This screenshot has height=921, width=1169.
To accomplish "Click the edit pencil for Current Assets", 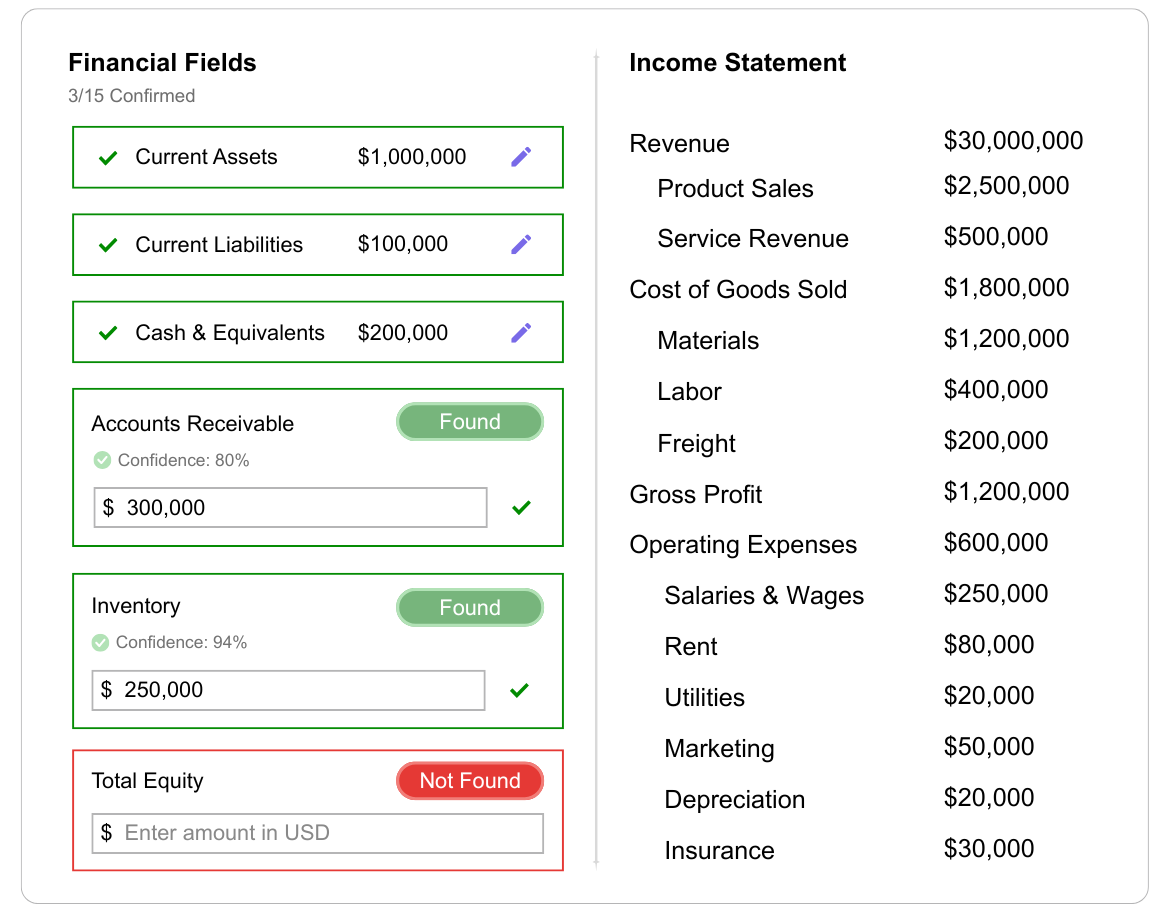I will tap(521, 157).
